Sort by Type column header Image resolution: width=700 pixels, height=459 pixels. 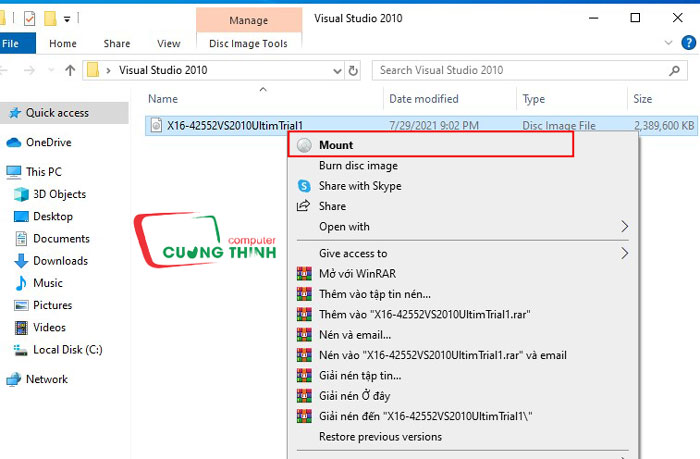533,99
